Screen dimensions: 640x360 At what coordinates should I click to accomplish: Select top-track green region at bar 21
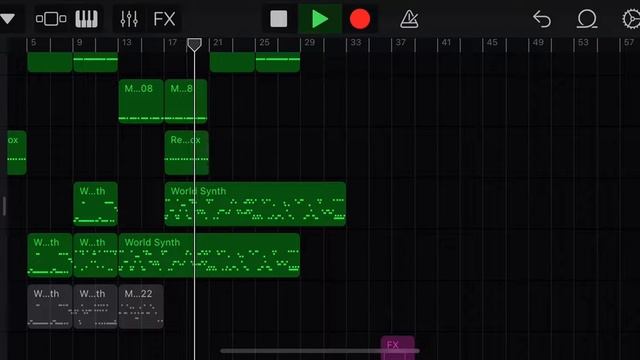[232, 62]
